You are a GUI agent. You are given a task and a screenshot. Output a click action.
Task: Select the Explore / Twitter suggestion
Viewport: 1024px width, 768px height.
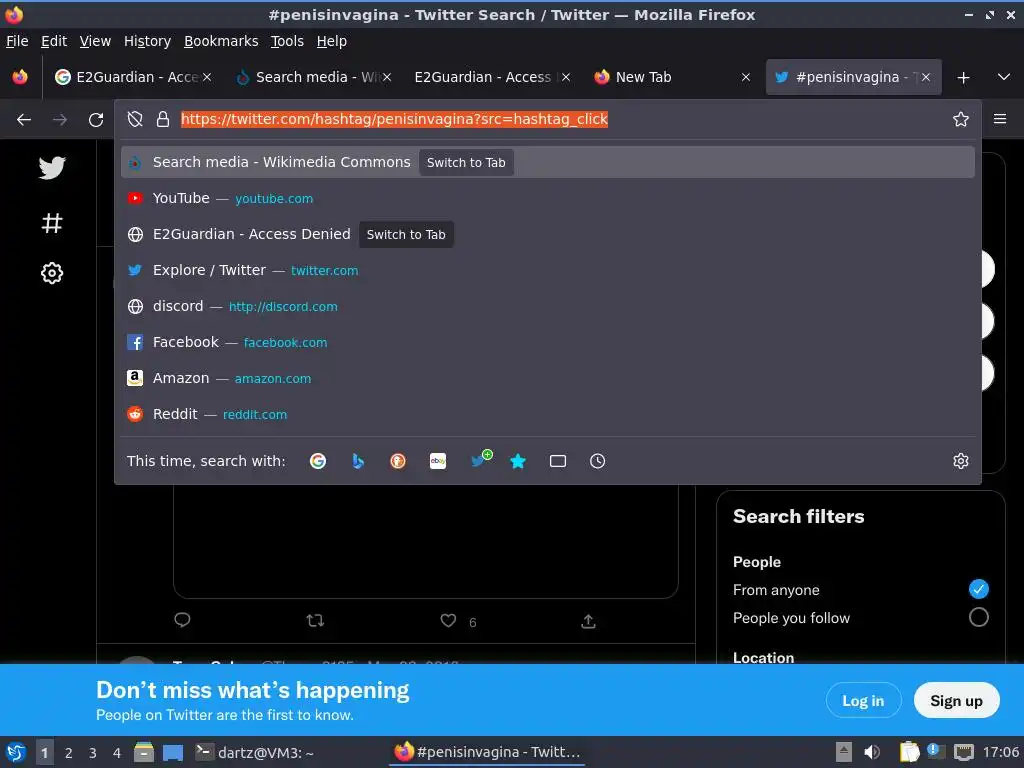[547, 270]
